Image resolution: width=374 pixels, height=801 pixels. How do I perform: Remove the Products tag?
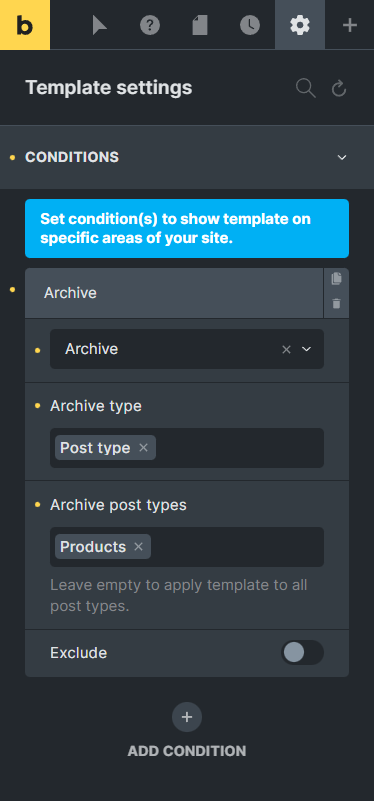coord(138,547)
